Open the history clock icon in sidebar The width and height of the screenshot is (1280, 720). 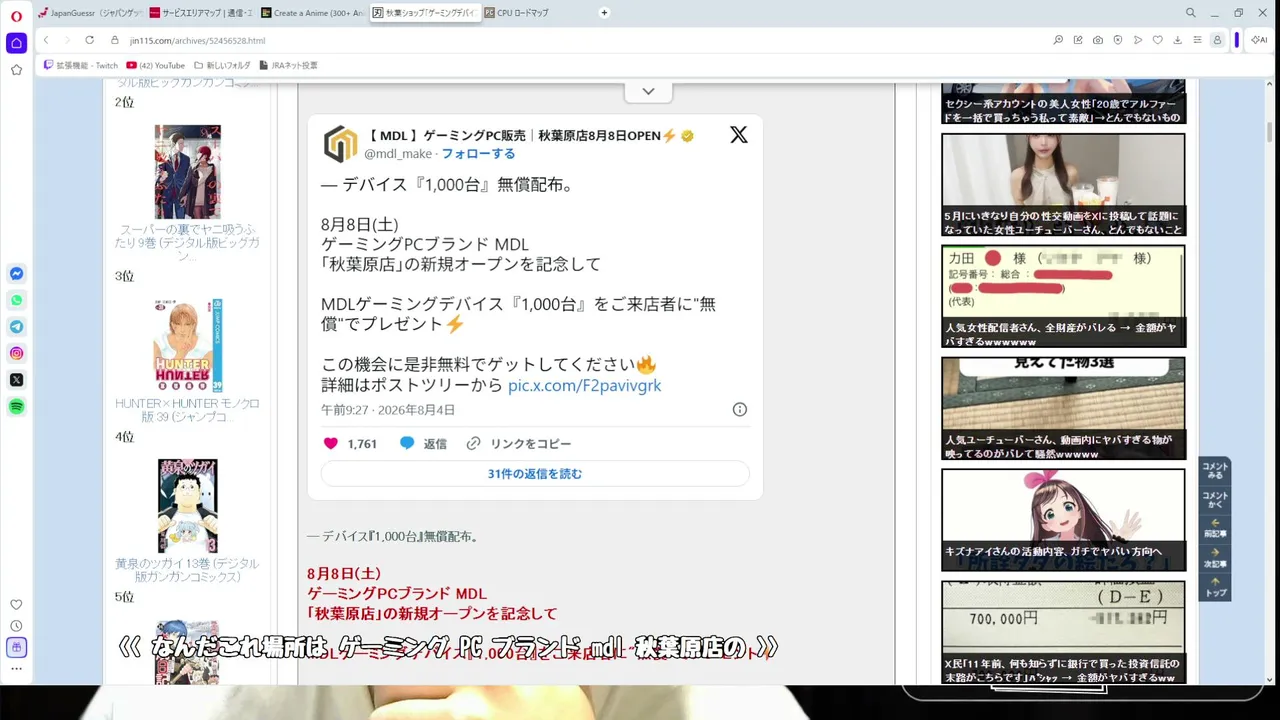point(16,626)
